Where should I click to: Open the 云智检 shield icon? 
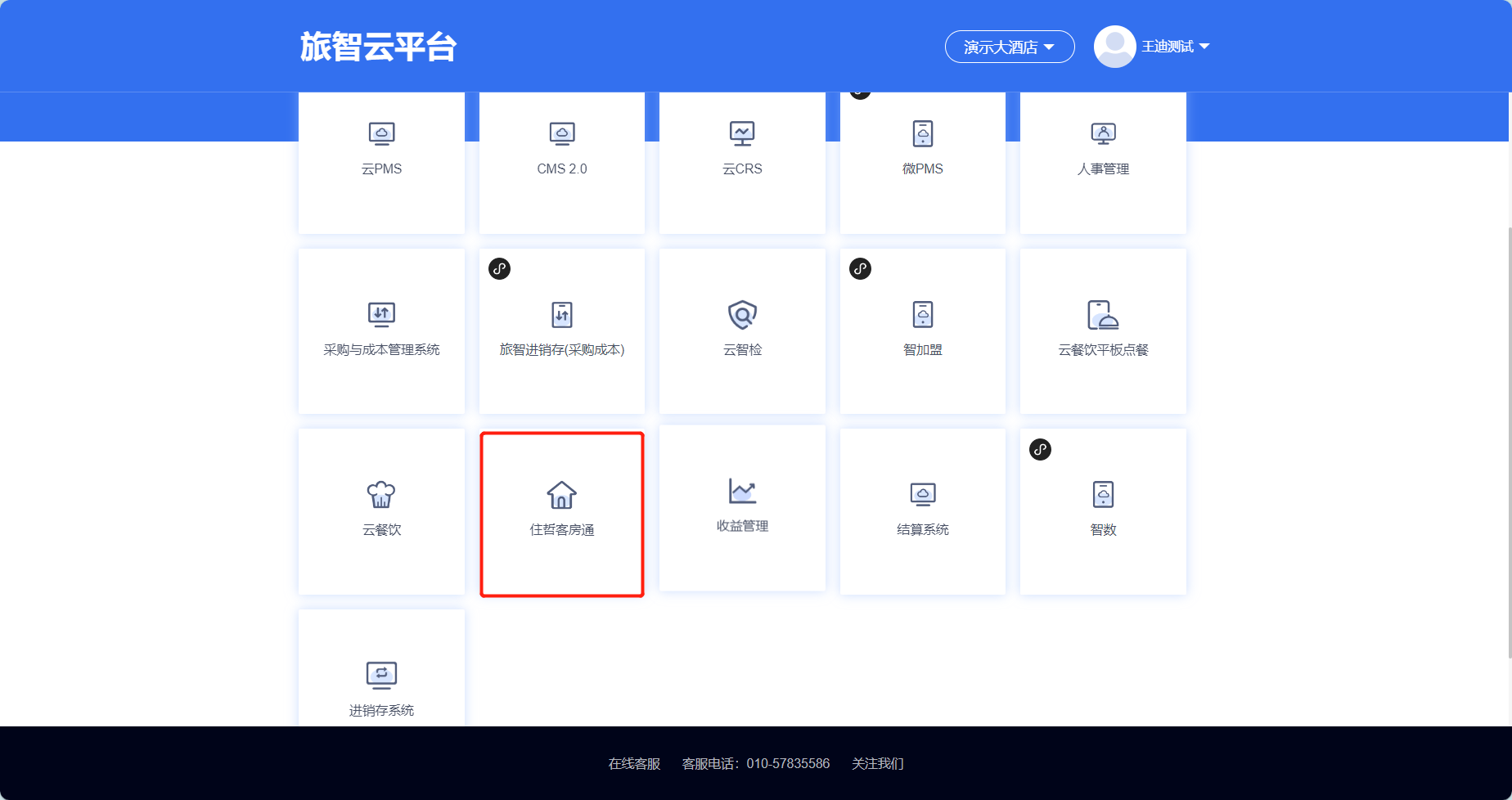[x=742, y=314]
